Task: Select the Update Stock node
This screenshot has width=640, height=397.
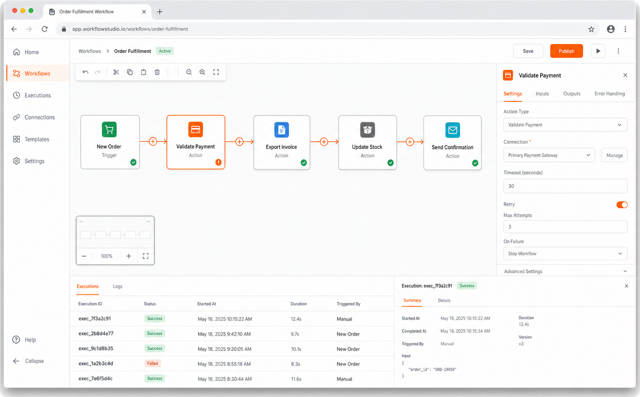Action: 367,142
